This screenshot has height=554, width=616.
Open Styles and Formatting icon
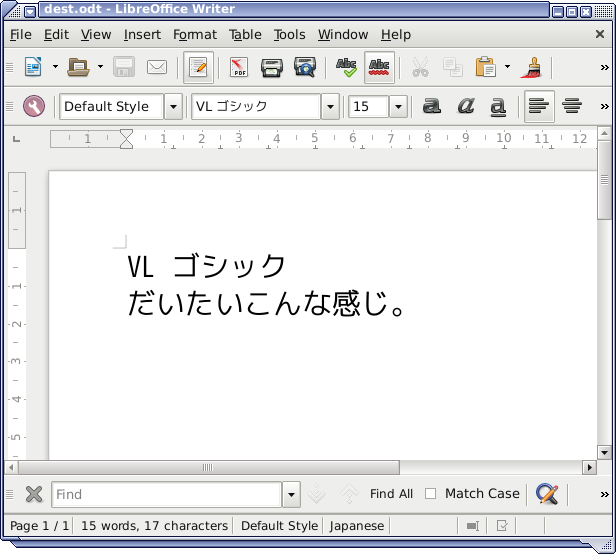34,106
